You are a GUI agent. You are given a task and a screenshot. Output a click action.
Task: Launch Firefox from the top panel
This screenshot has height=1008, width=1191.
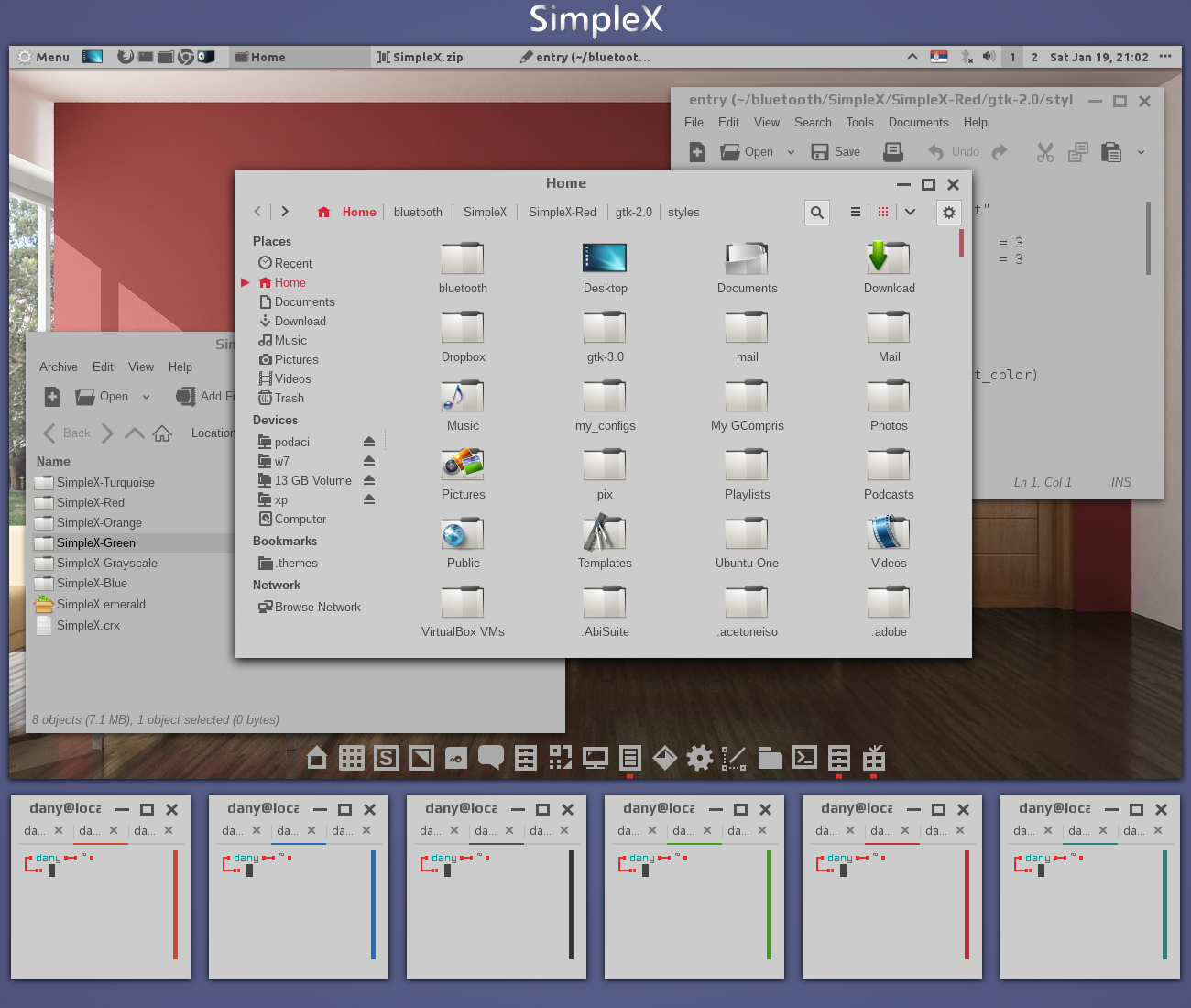[x=126, y=57]
